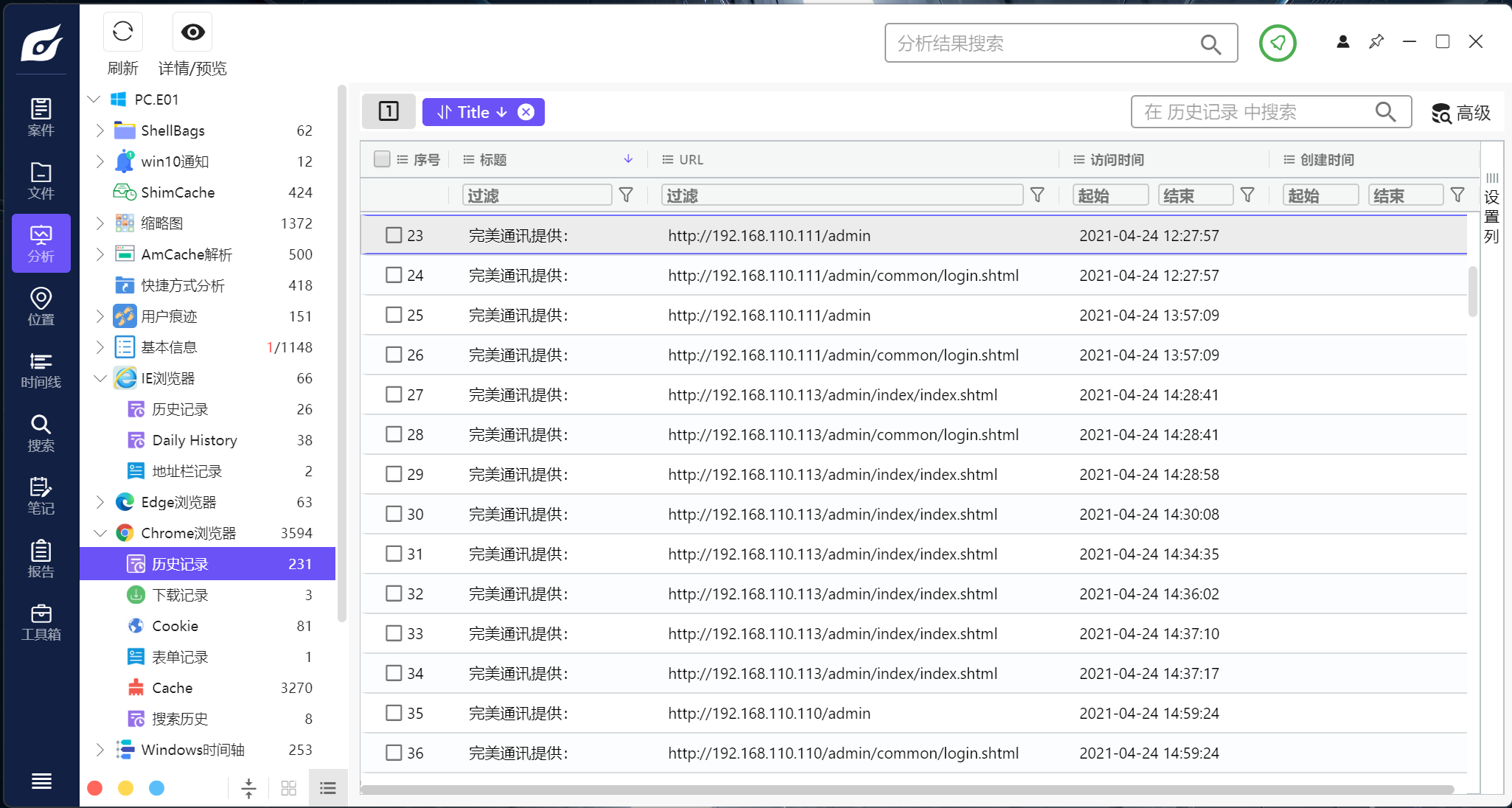Screen dimensions: 1512x808
Task: Open the 位置 location sidebar icon
Action: (41, 307)
